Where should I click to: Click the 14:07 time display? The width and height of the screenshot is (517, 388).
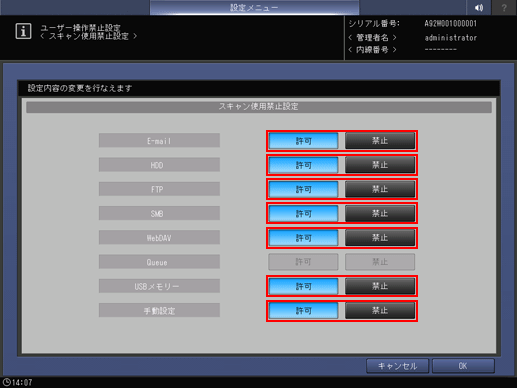pyautogui.click(x=22, y=382)
